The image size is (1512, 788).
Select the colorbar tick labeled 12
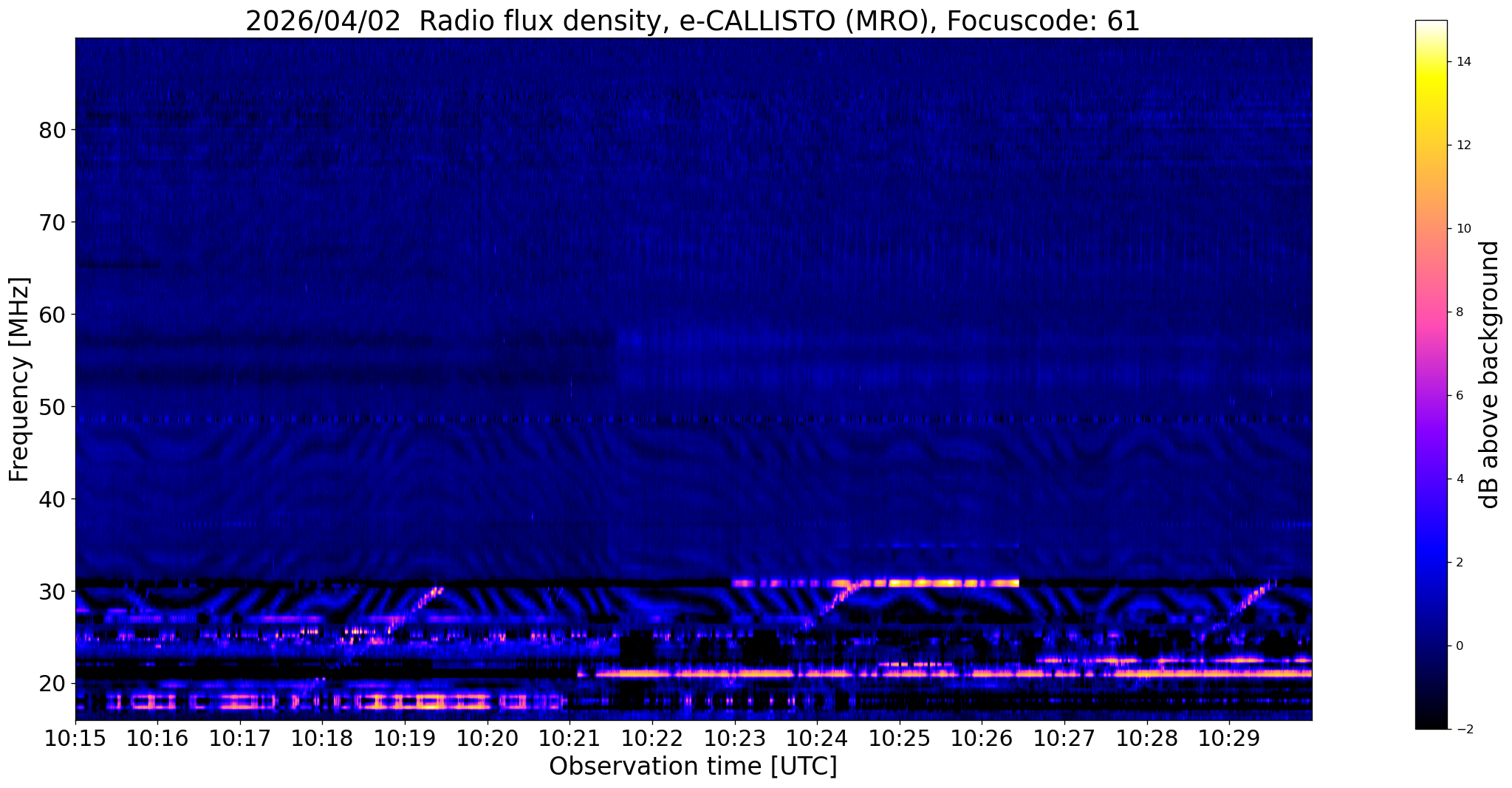[1463, 145]
